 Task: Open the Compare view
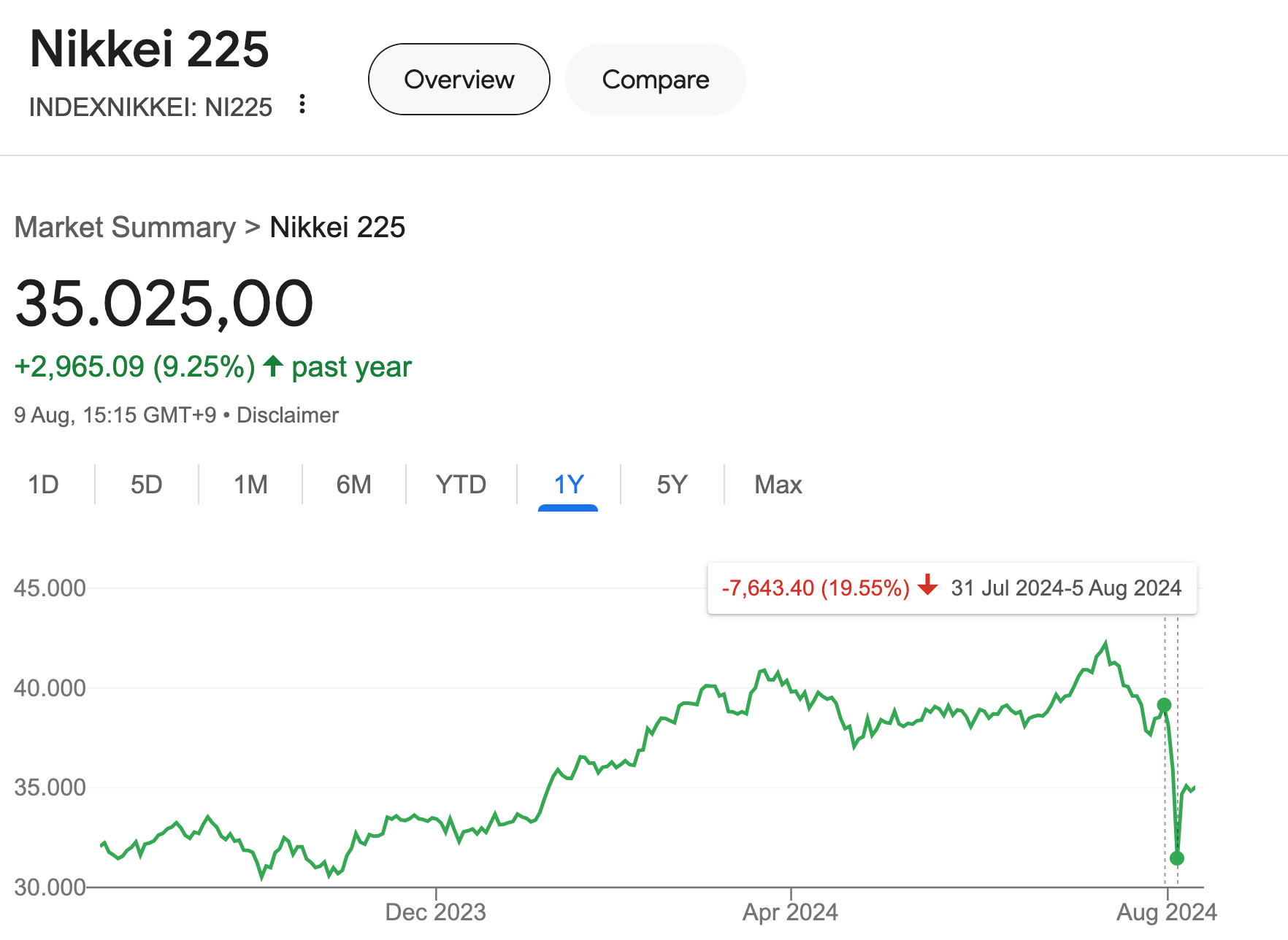pyautogui.click(x=655, y=79)
